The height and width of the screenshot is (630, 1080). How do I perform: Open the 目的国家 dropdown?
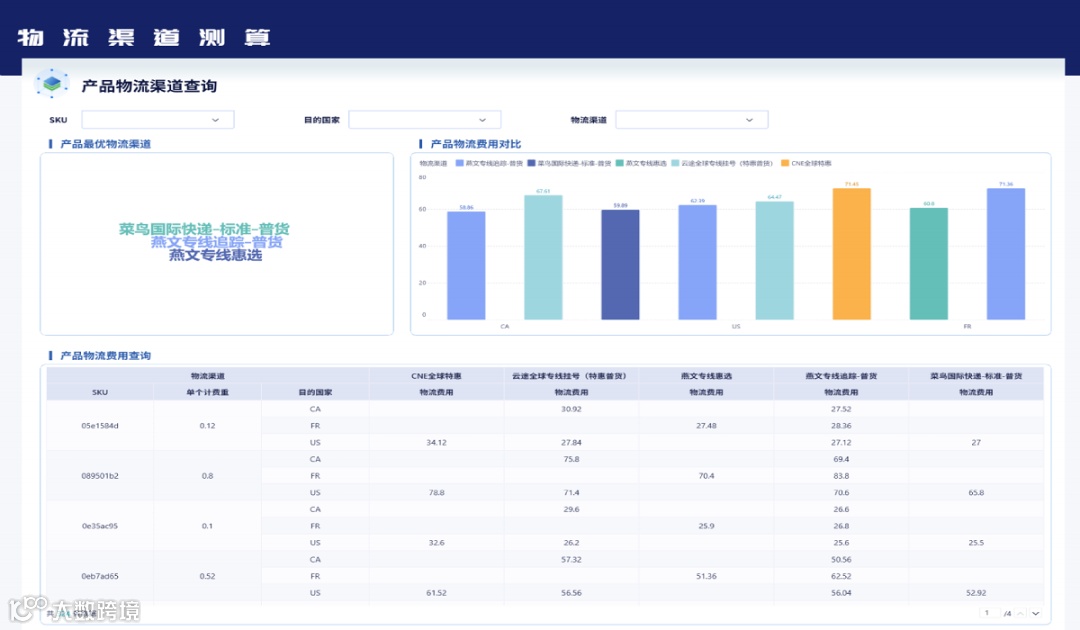pos(424,120)
